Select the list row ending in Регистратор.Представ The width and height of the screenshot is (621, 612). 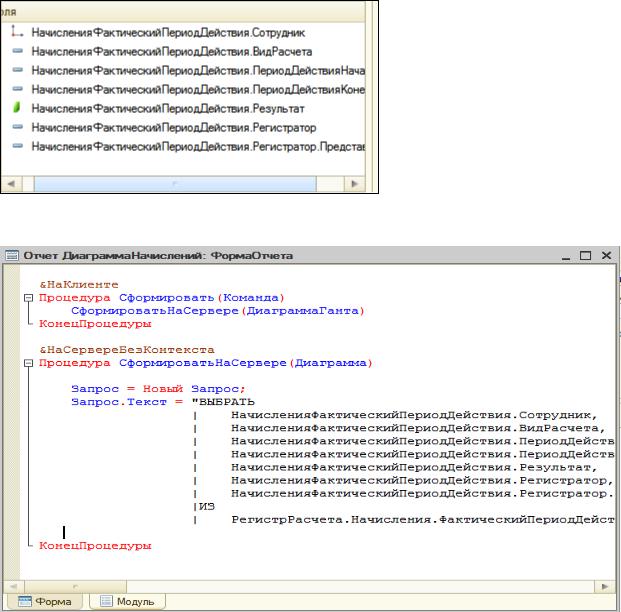[198, 147]
